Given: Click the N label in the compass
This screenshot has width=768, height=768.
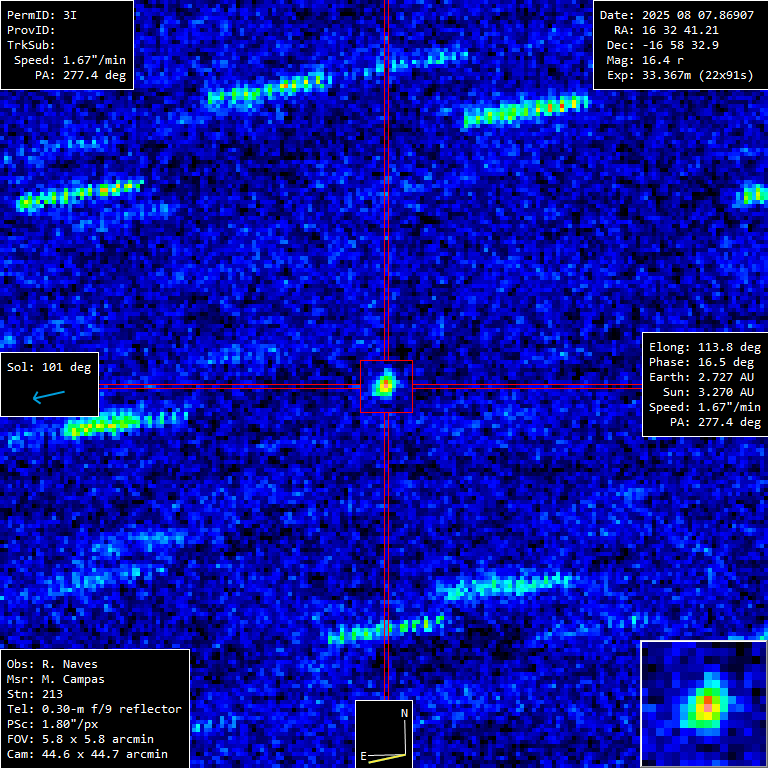Looking at the screenshot, I should pos(405,713).
